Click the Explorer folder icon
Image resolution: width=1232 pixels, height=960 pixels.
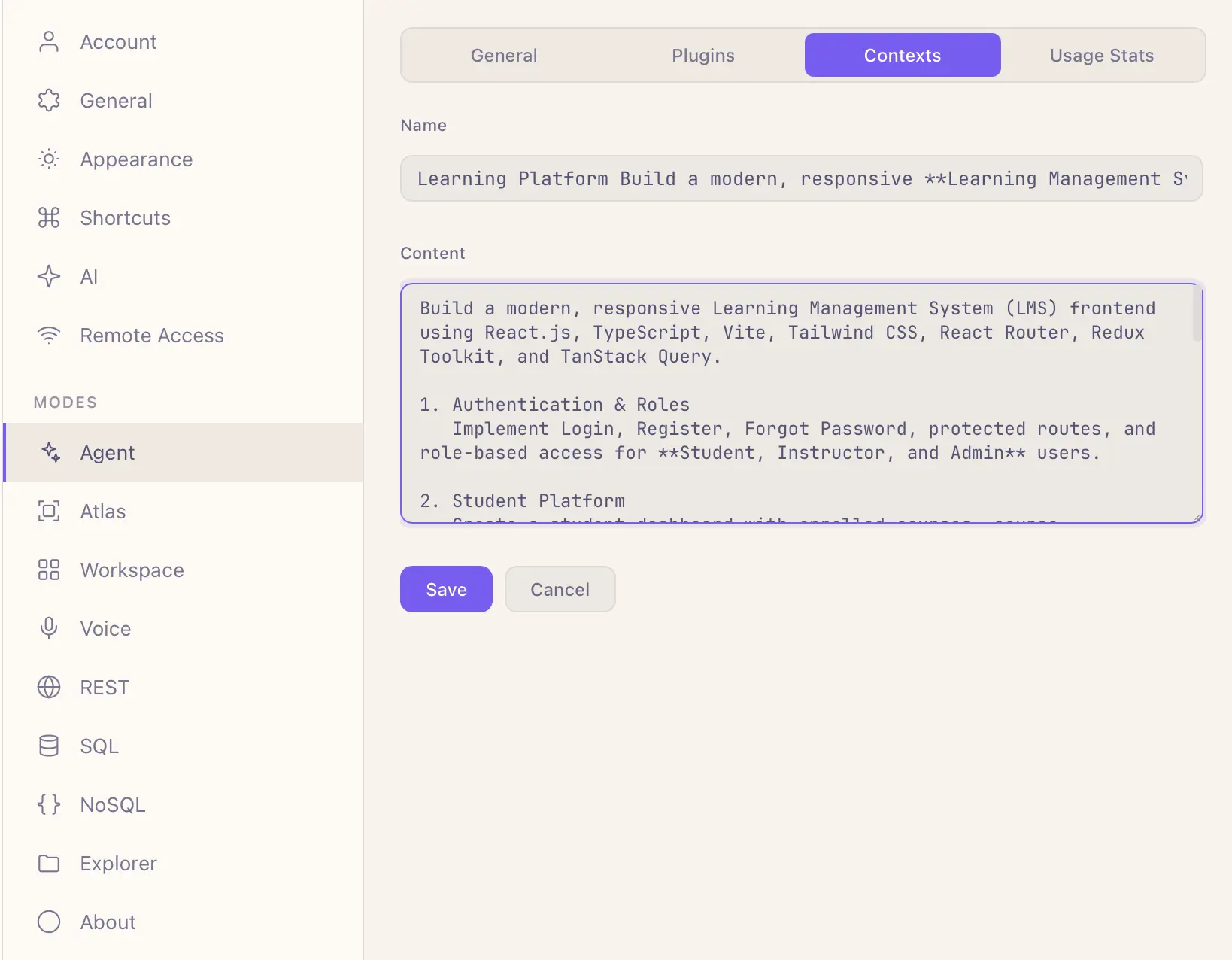tap(49, 864)
